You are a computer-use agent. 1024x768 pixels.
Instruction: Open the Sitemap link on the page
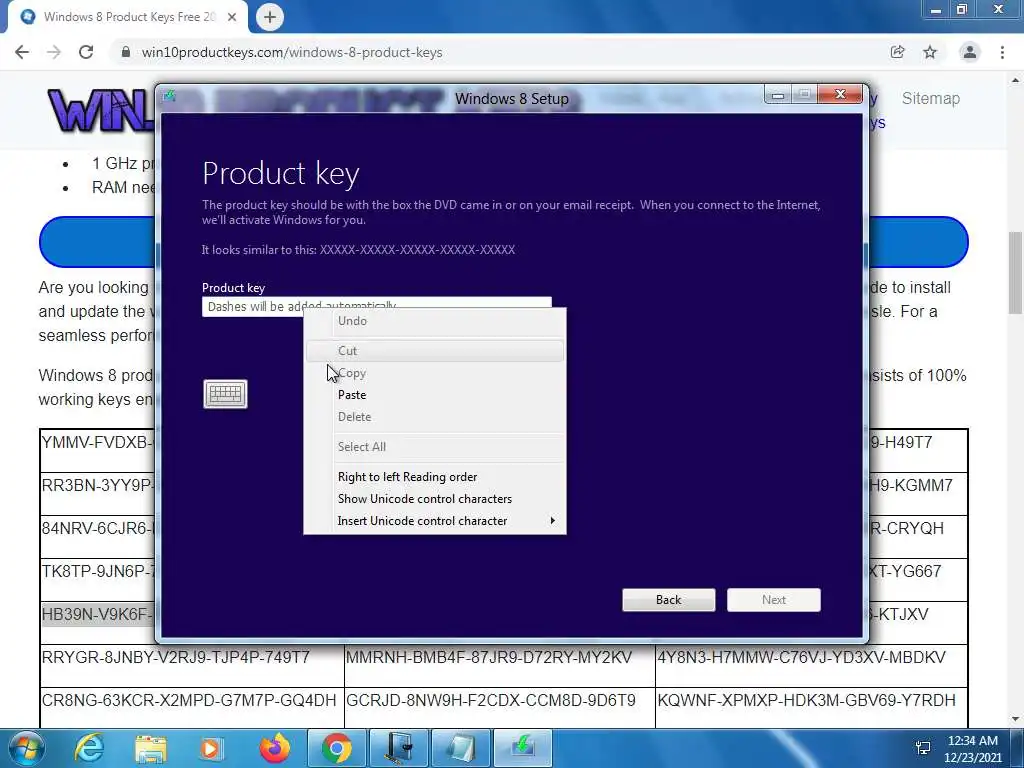tap(931, 99)
